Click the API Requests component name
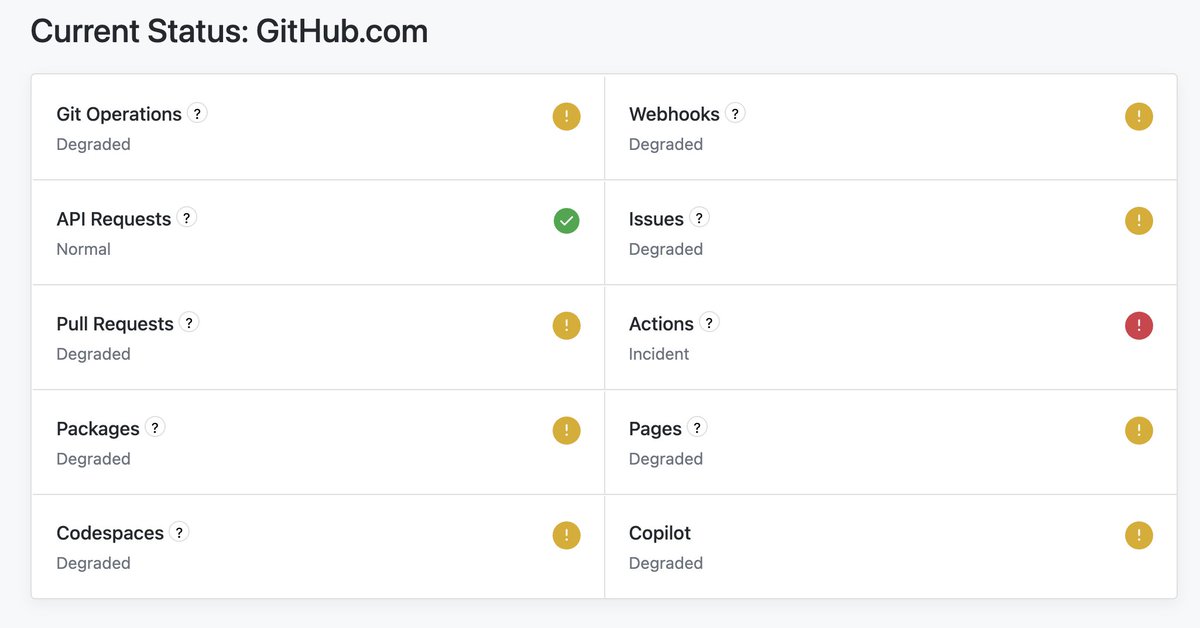This screenshot has height=628, width=1200. click(x=113, y=219)
